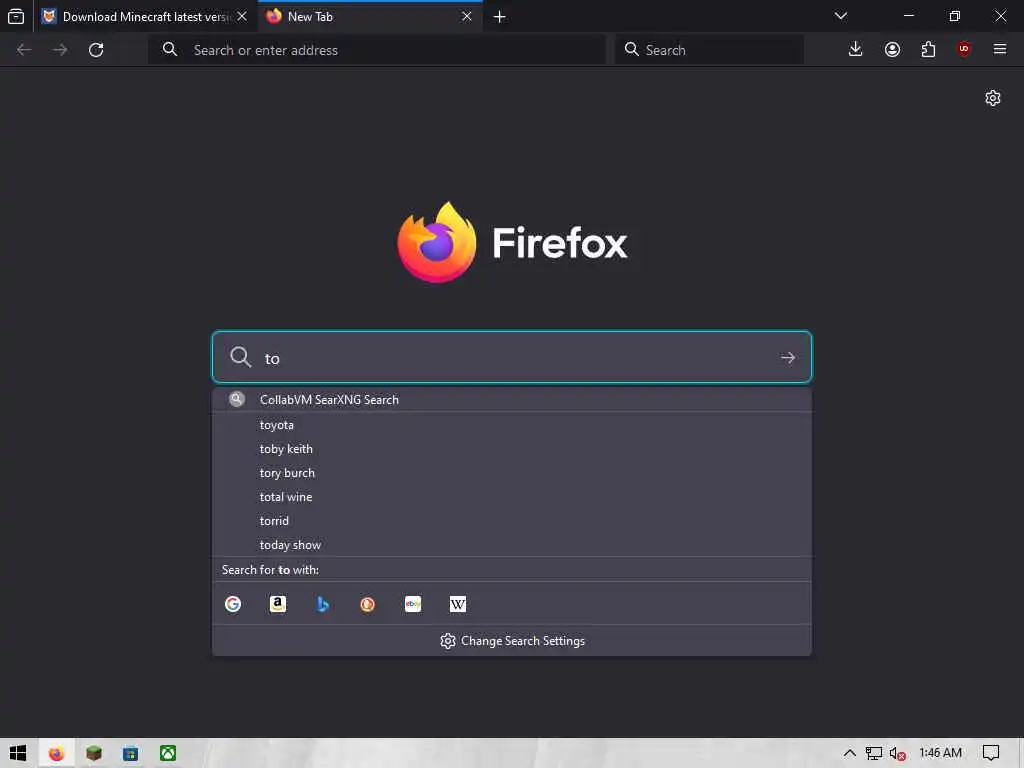Screen dimensions: 1024x768
Task: Open the uBlock Origin extension icon
Action: [x=964, y=50]
